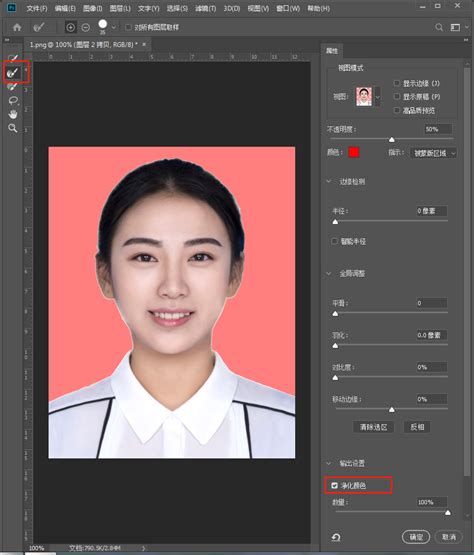Screen dimensions: 474x555
Task: Select the Zoom tool
Action: coord(13,128)
